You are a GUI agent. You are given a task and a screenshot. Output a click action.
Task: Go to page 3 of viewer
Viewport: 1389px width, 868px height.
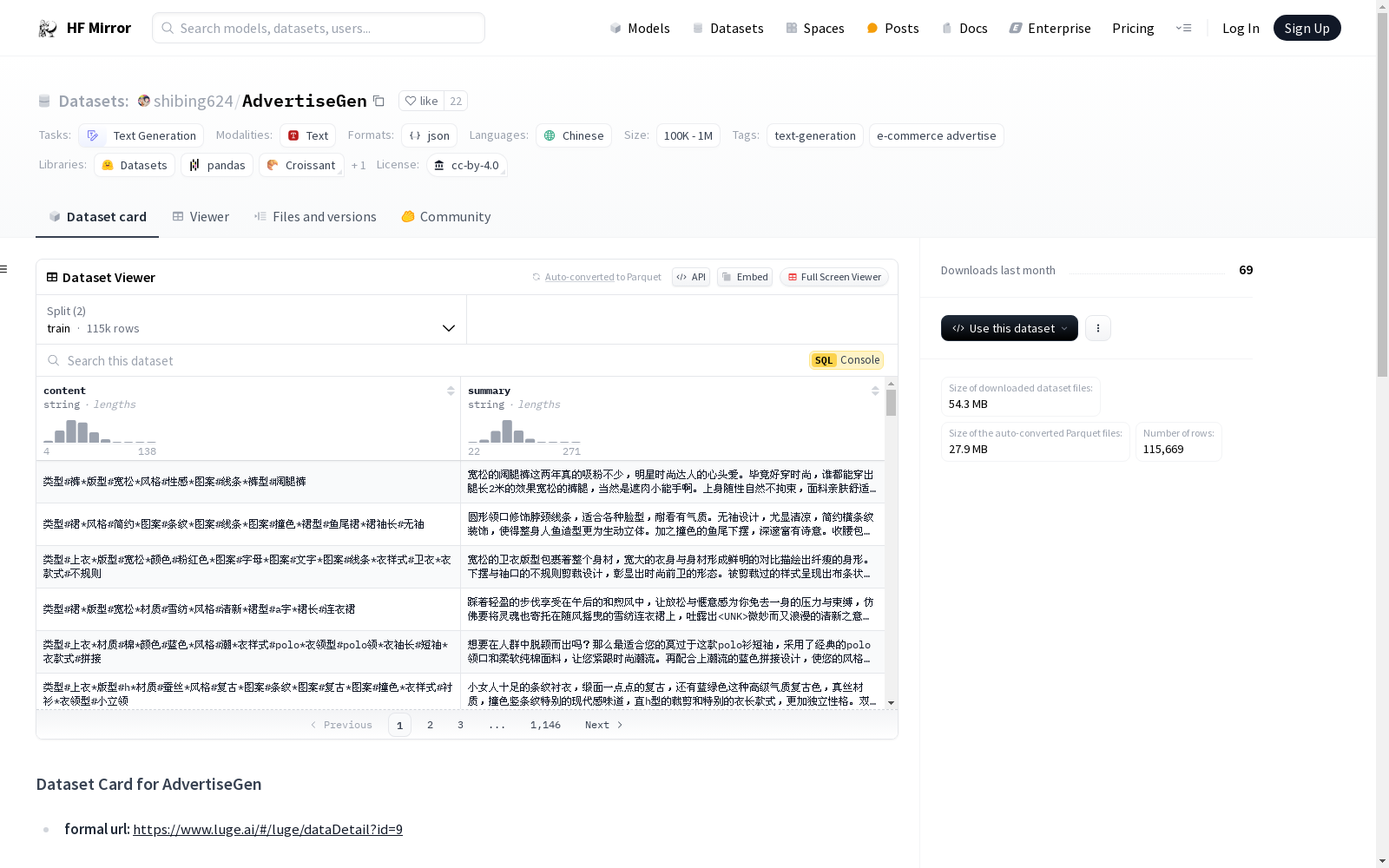460,725
